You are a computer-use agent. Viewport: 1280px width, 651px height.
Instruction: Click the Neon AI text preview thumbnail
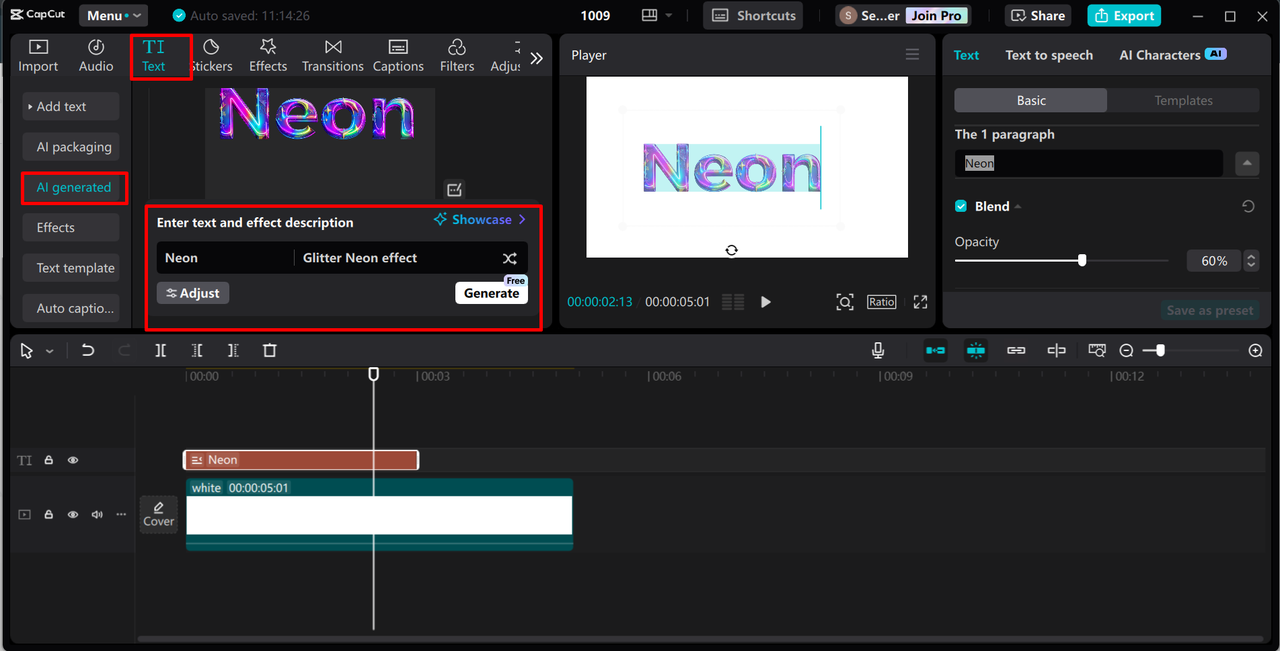tap(320, 142)
